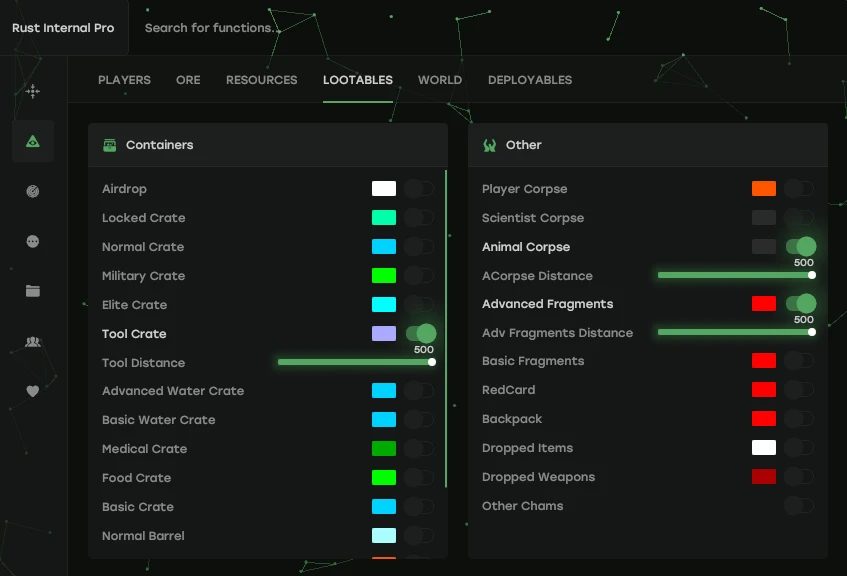
Task: Disable the Tool Crate toggle
Action: coord(421,333)
